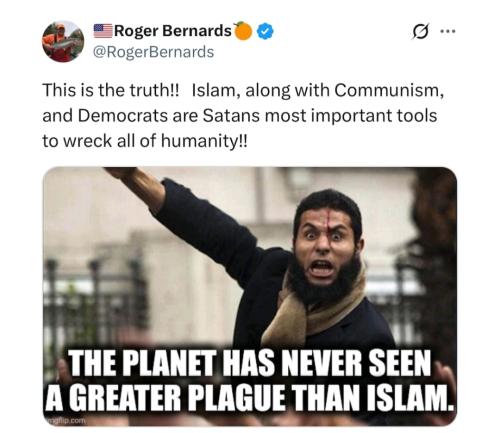Open the Roger Bernards display name link
This screenshot has width=500, height=433.
click(173, 31)
